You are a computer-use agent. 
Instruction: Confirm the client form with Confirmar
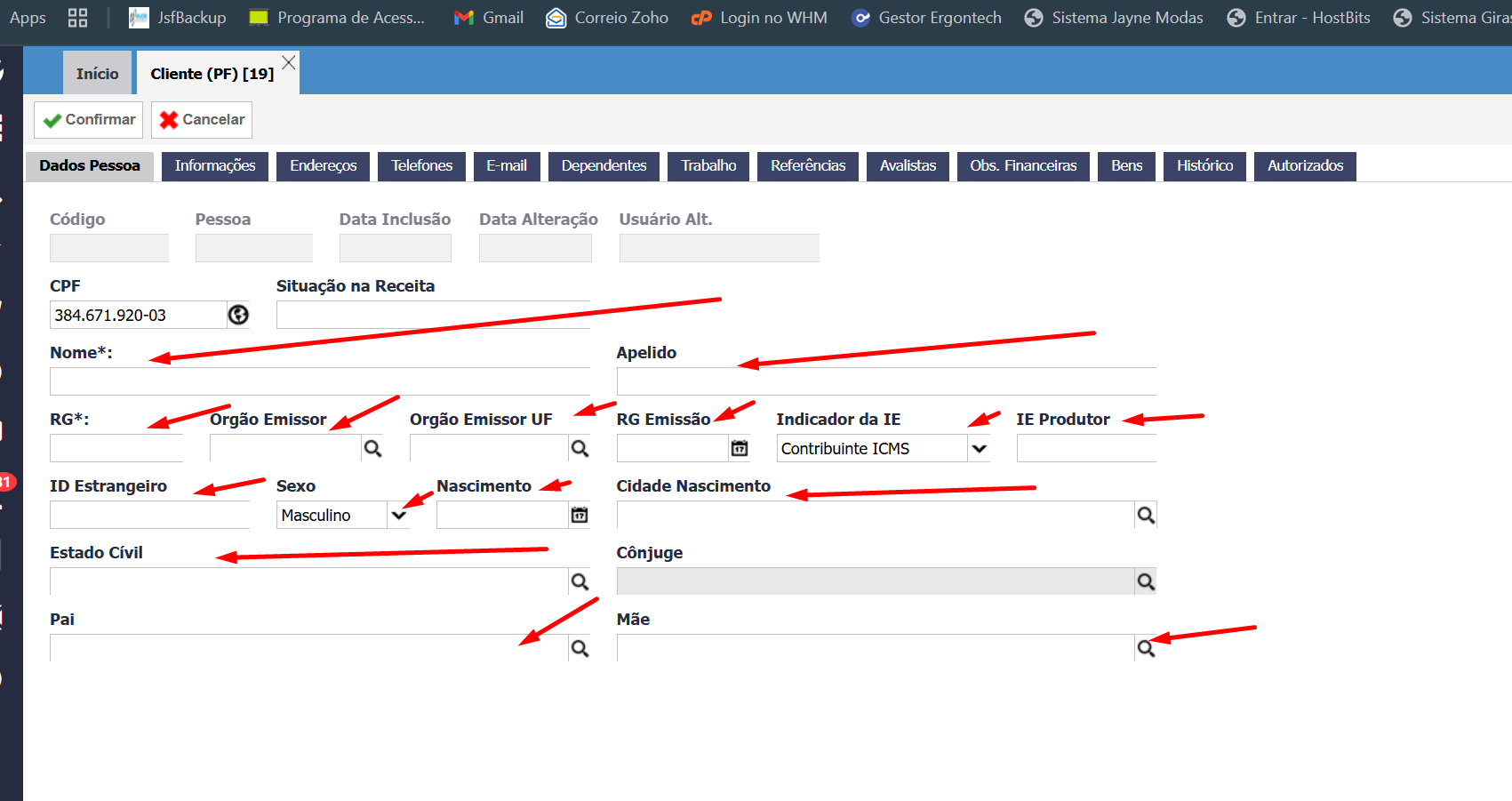[x=89, y=119]
